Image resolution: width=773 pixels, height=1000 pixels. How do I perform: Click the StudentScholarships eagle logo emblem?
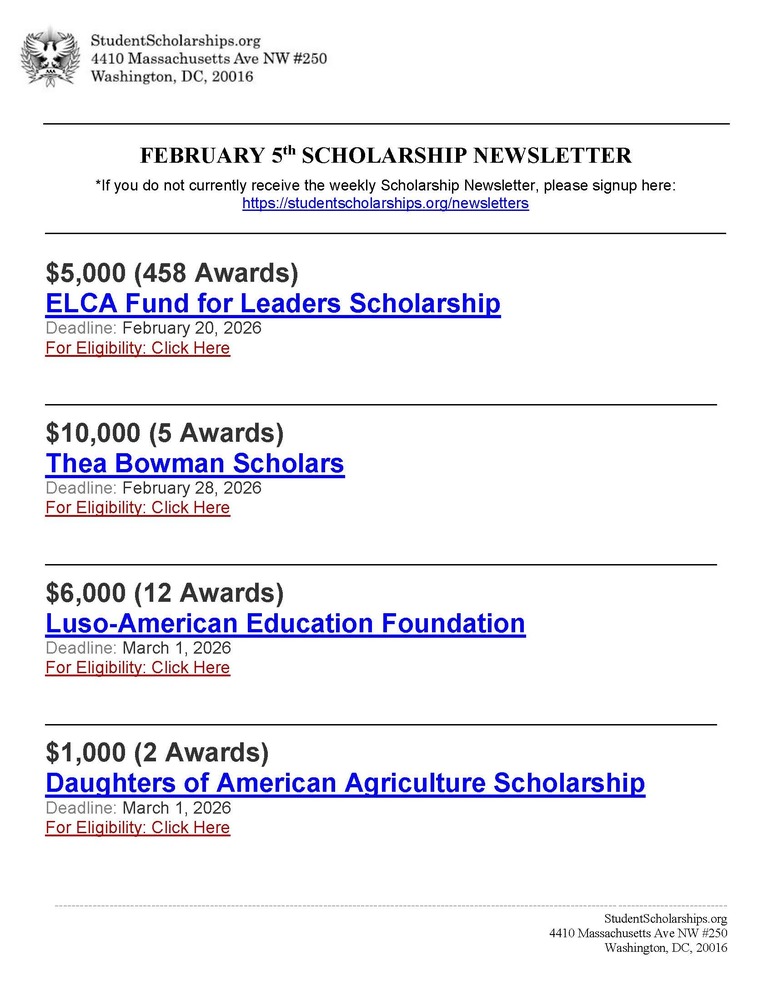[50, 57]
